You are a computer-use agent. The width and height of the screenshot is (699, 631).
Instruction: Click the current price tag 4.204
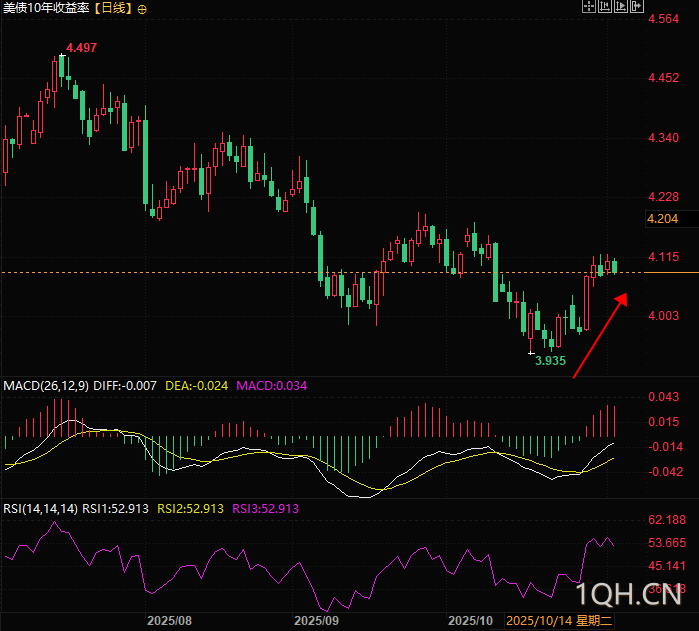click(x=662, y=218)
